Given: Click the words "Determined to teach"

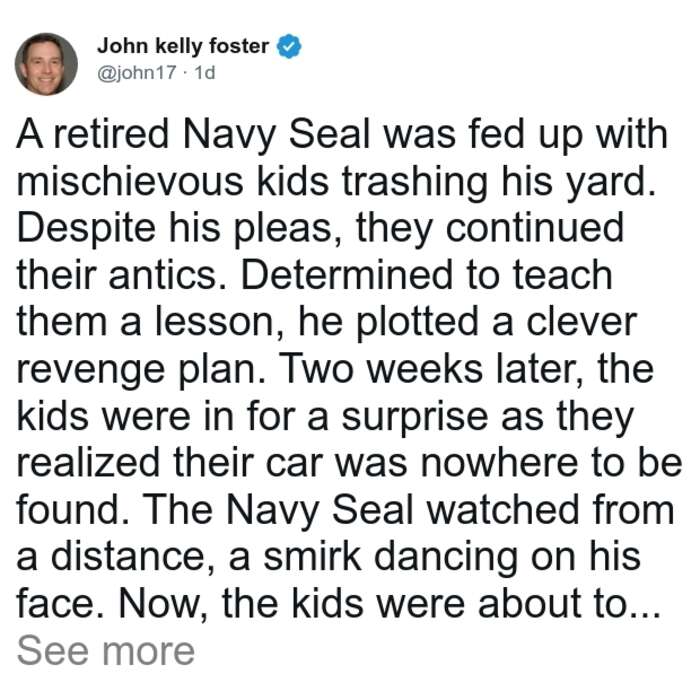Looking at the screenshot, I should tap(426, 275).
